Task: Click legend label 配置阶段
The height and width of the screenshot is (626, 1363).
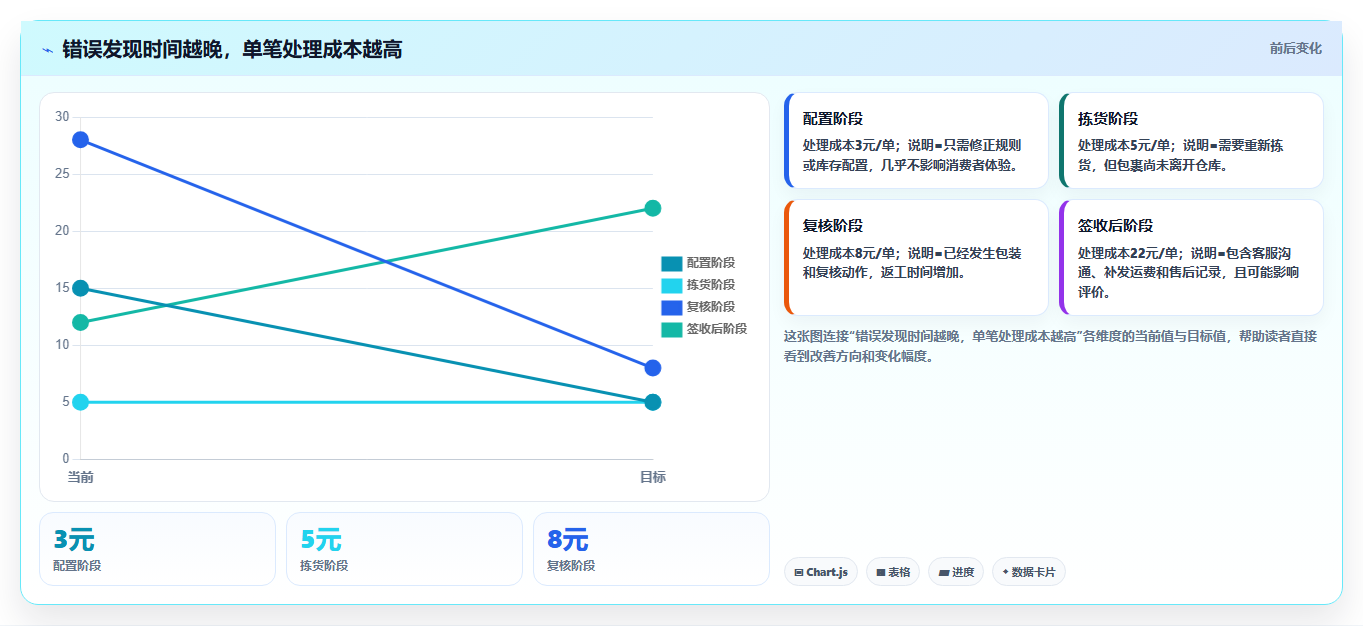Action: (711, 263)
